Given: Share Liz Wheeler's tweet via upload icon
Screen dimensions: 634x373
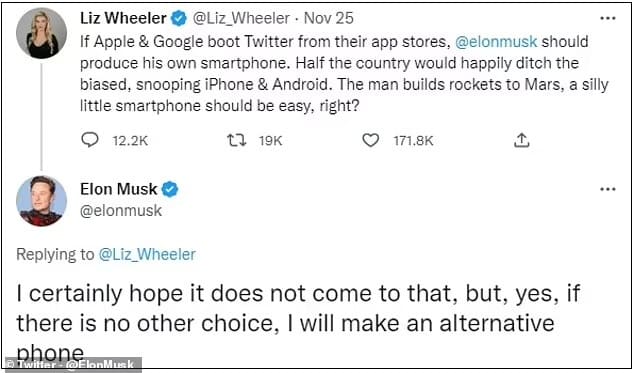Looking at the screenshot, I should [522, 140].
